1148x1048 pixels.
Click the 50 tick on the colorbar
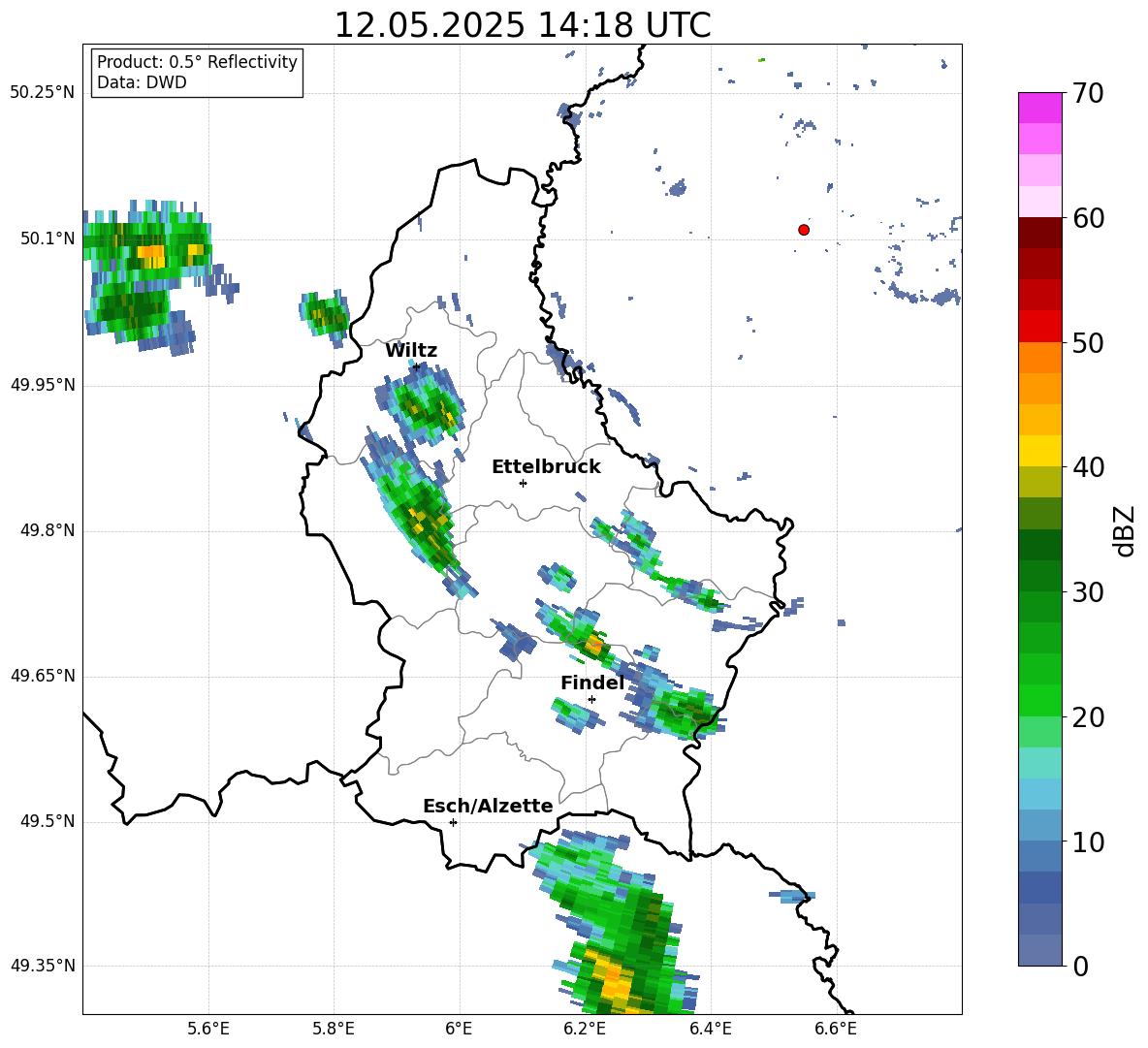pyautogui.click(x=1087, y=342)
